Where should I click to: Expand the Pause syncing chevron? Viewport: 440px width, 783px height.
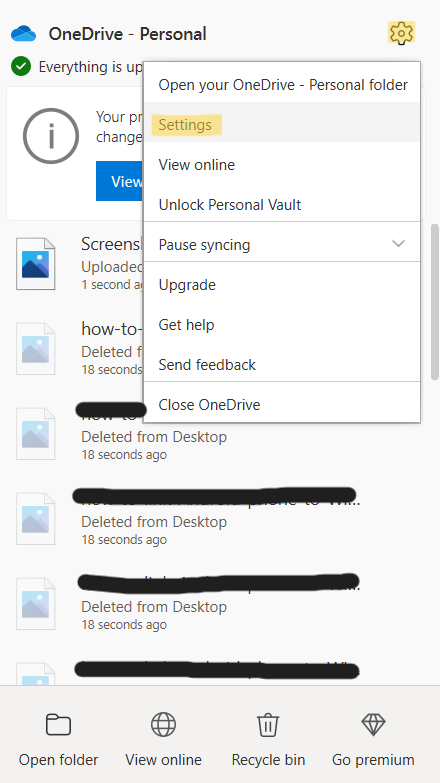click(x=398, y=244)
